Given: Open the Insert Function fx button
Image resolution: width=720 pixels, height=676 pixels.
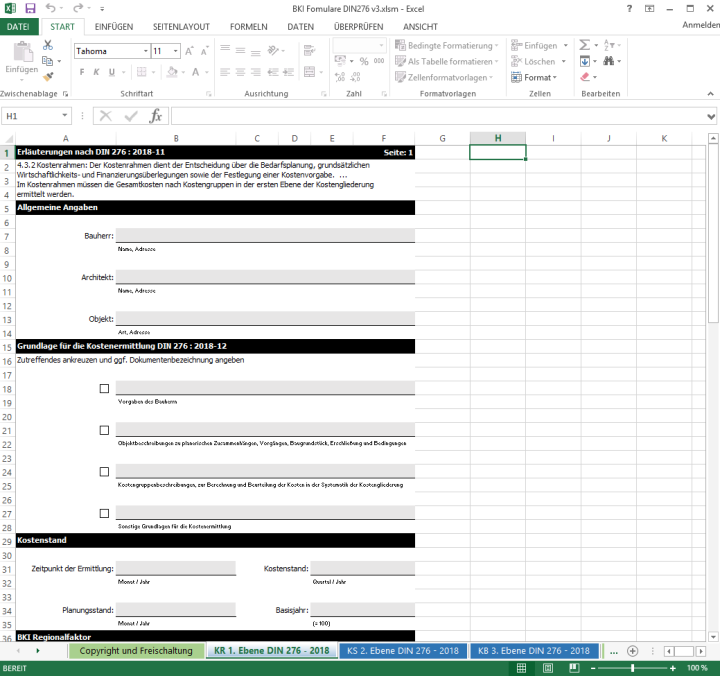Looking at the screenshot, I should [x=155, y=116].
